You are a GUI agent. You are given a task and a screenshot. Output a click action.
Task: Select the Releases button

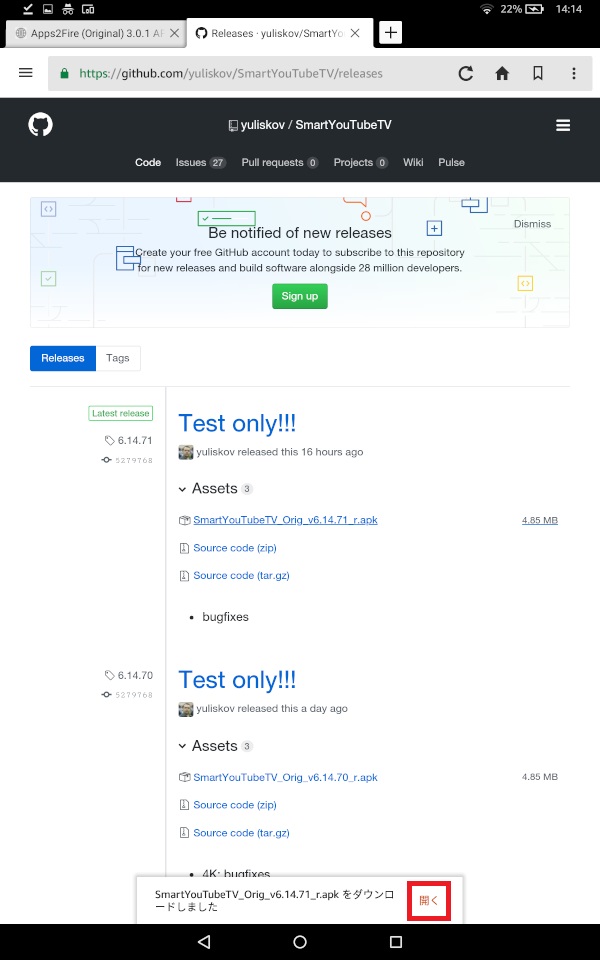point(63,358)
